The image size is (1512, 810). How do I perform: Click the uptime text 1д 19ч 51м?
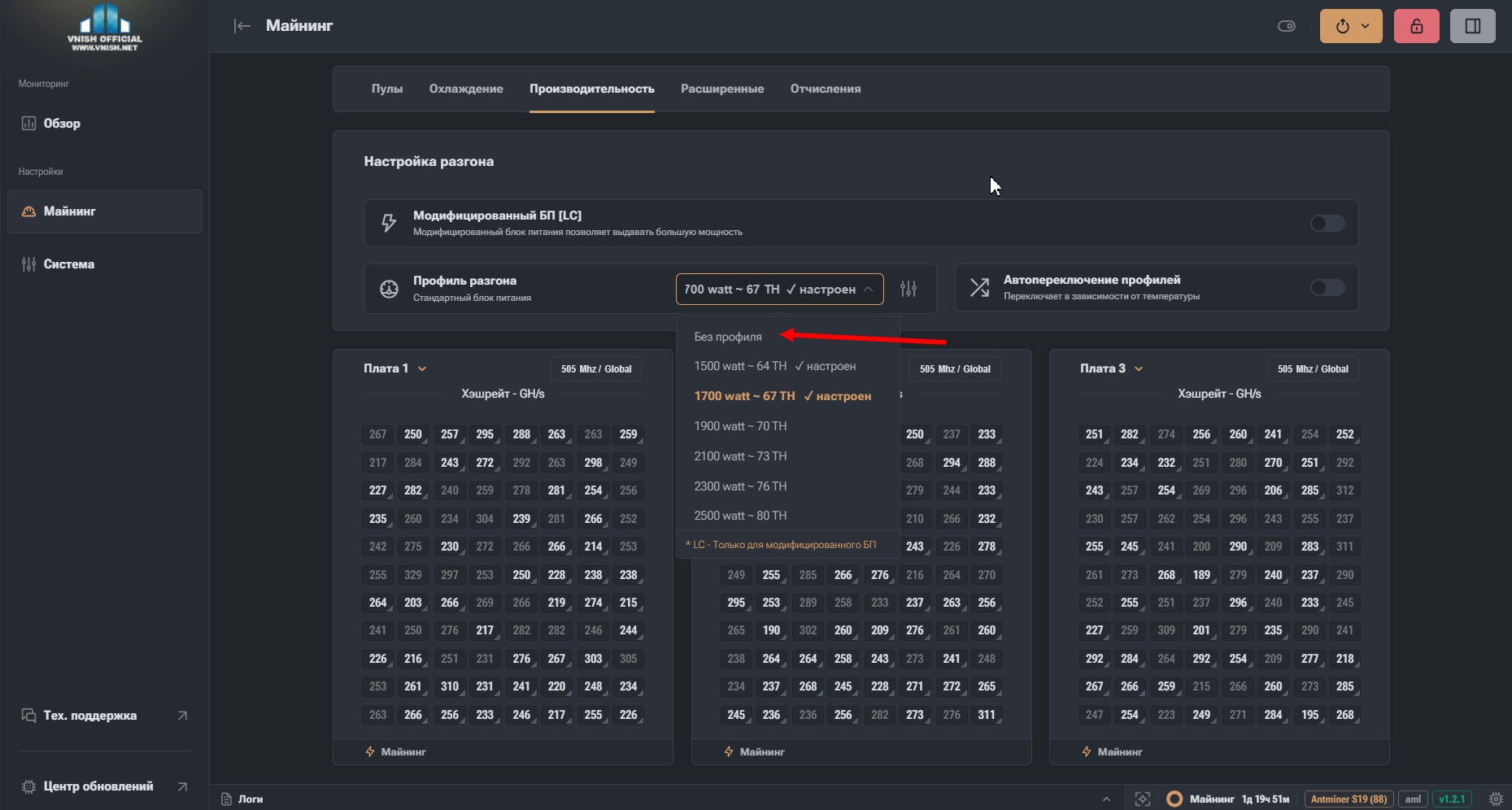coord(1266,799)
